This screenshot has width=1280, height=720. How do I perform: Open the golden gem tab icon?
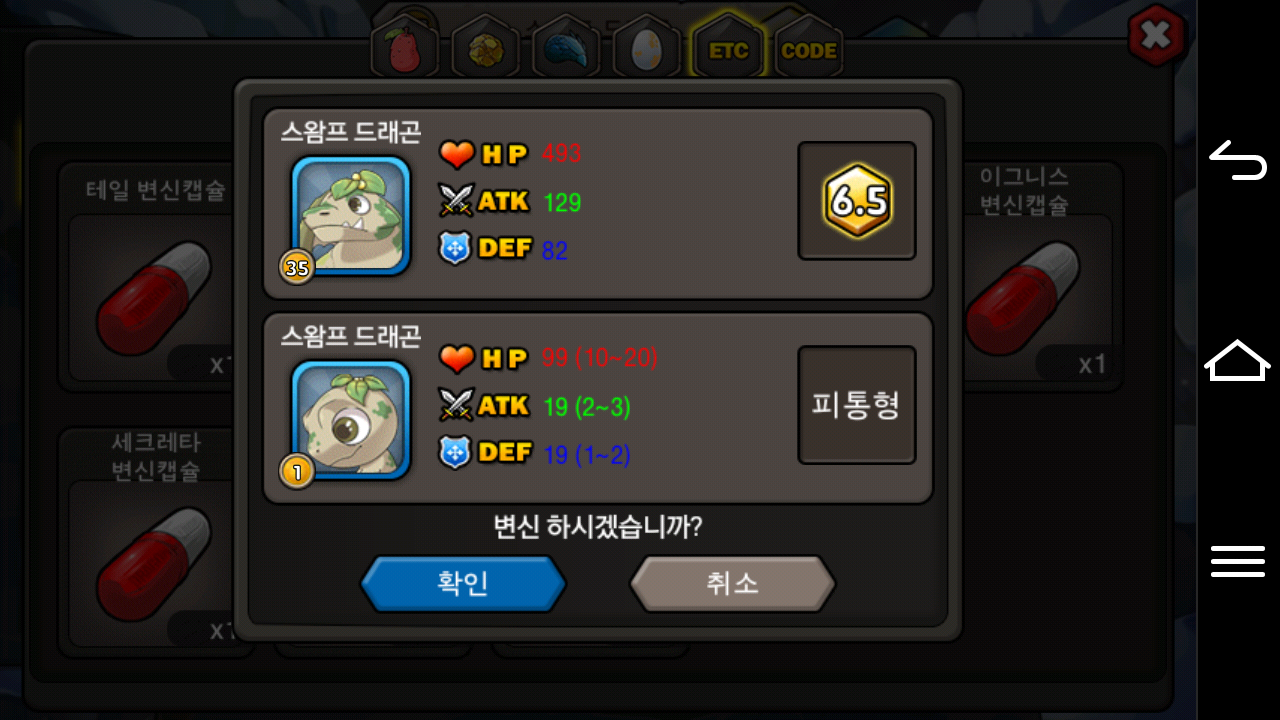coord(486,48)
